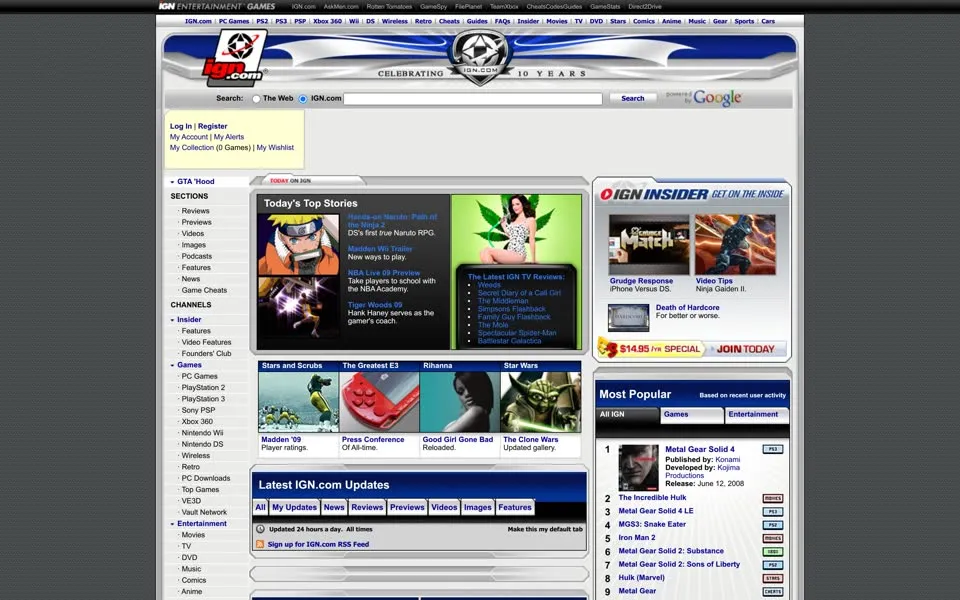This screenshot has width=960, height=600.
Task: Open the Ninja Gaiden Video Tips thumbnail
Action: coord(735,244)
